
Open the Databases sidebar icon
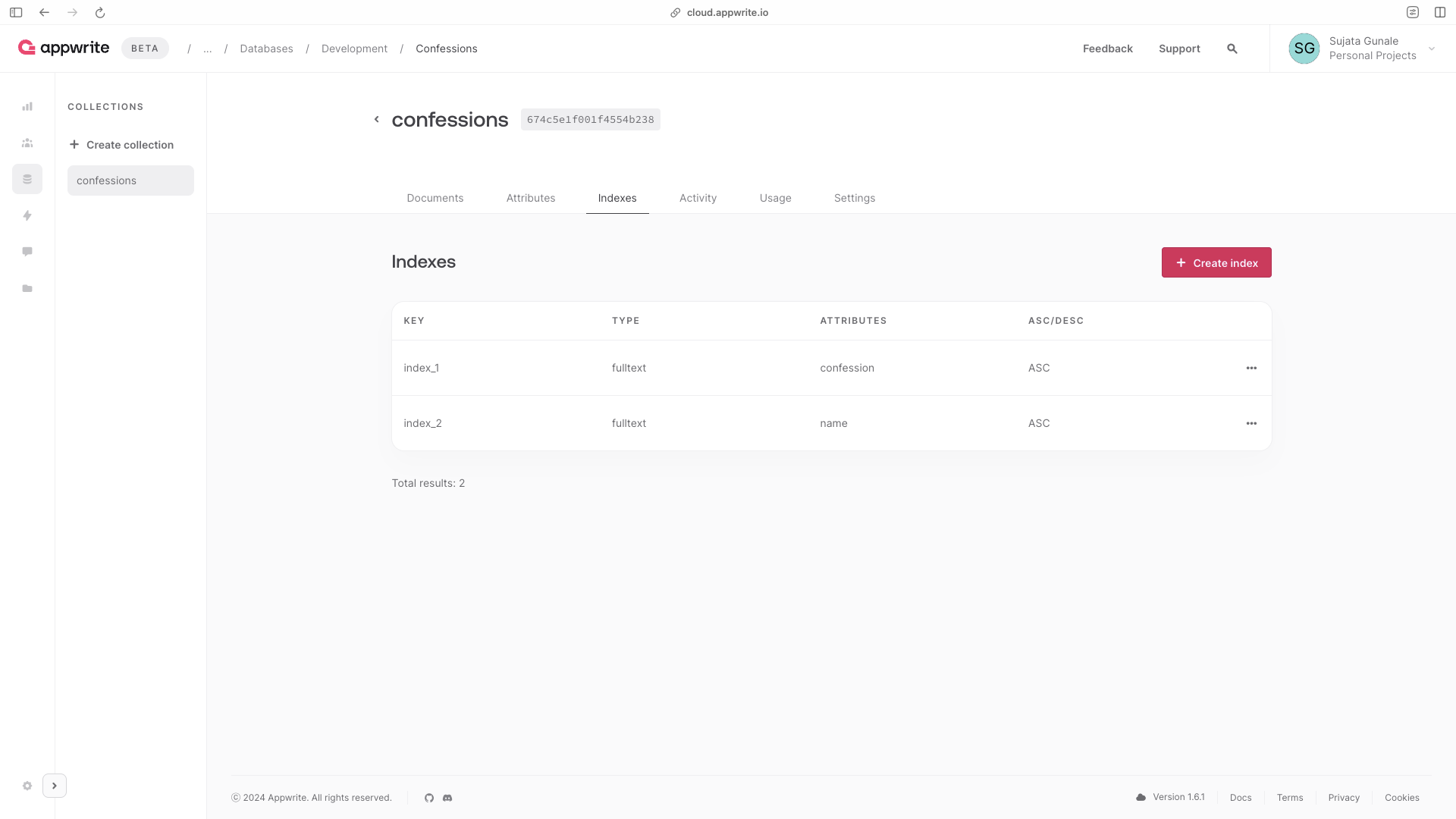tap(27, 180)
